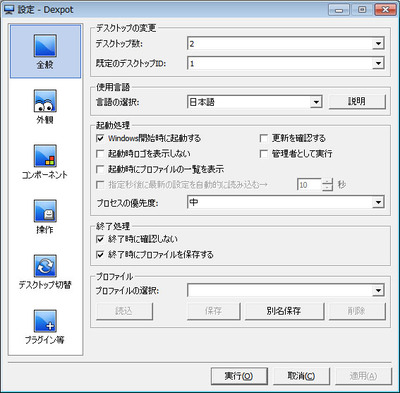Click the seconds spinner up arrow
The height and width of the screenshot is (393, 400).
[328, 182]
